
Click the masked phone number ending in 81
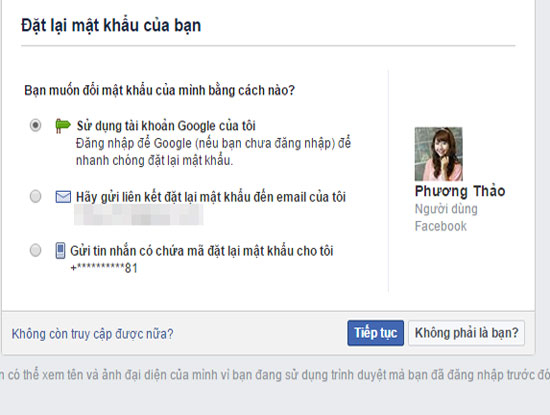(104, 268)
